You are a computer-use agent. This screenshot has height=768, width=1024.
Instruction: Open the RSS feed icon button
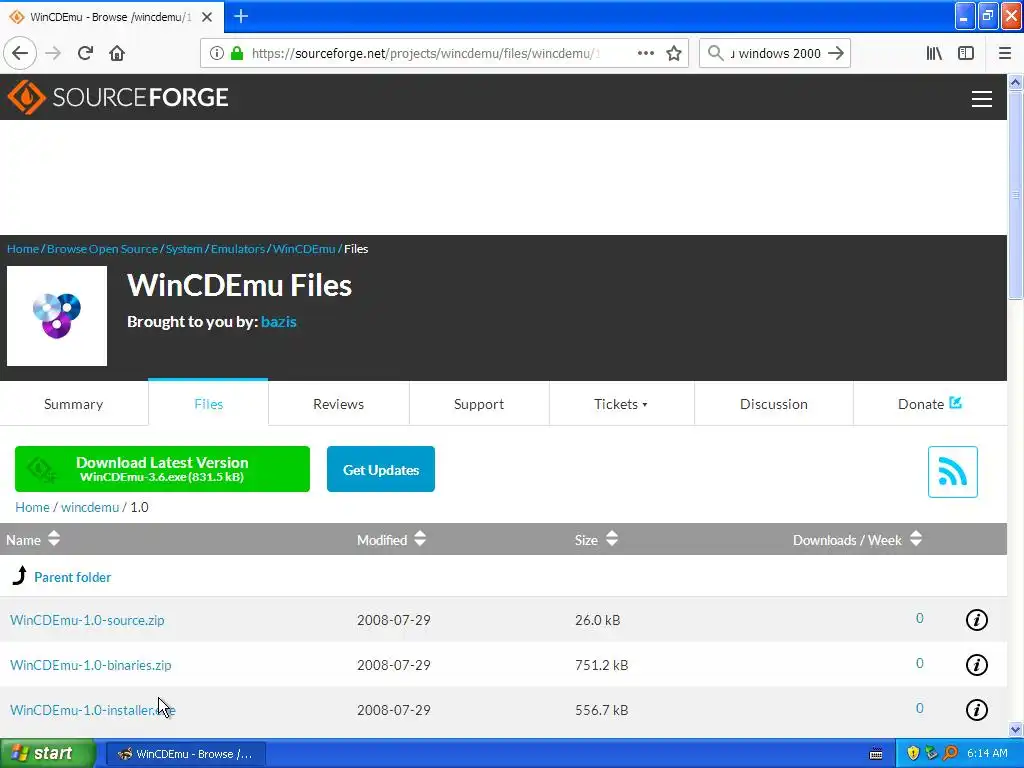952,472
